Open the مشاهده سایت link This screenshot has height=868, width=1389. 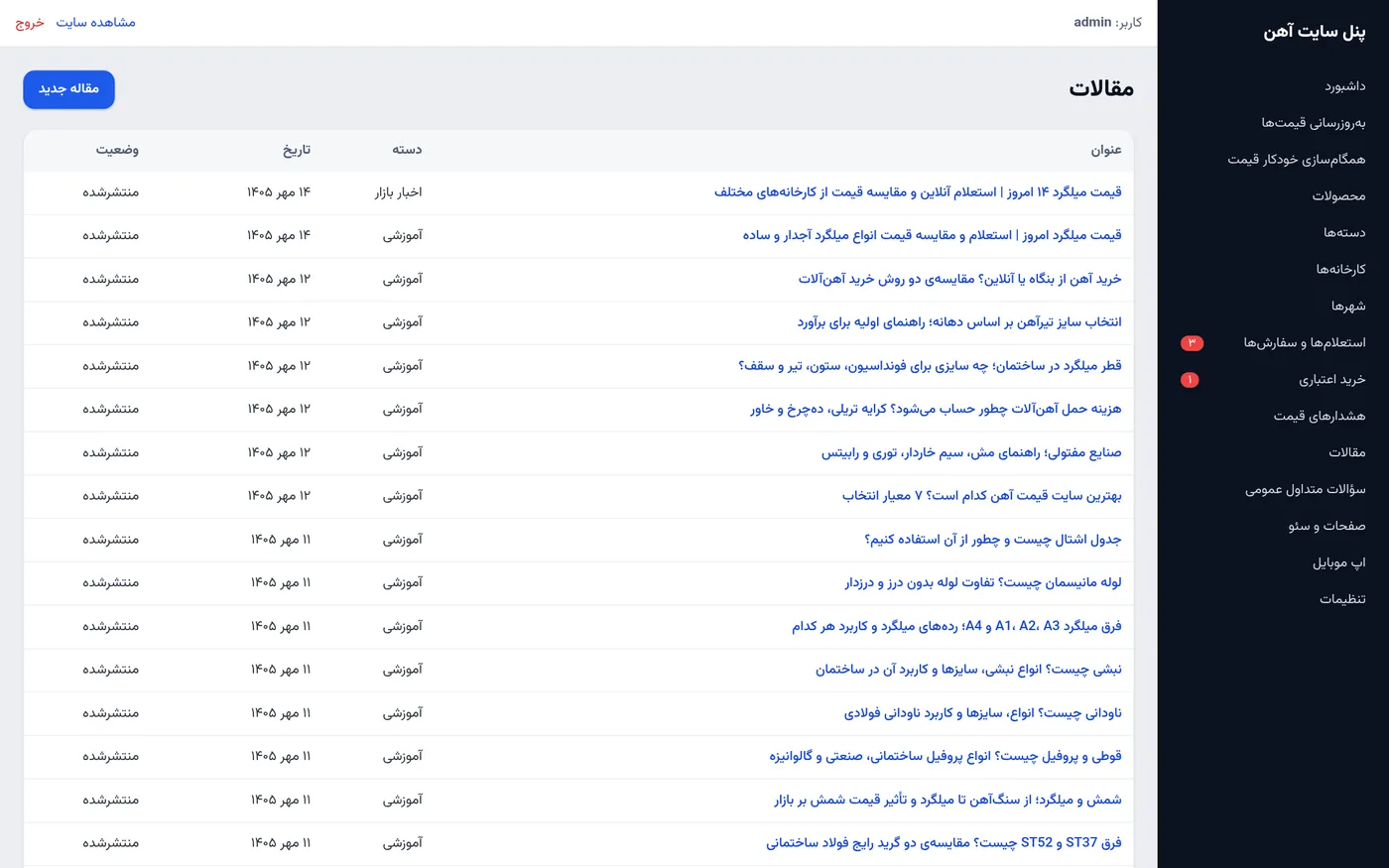tap(95, 22)
